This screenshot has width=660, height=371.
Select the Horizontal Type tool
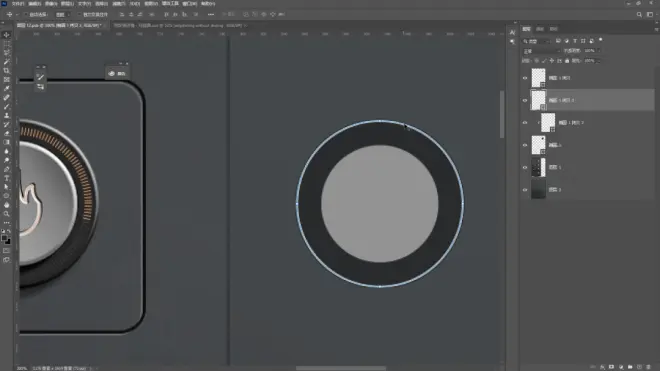[6, 178]
